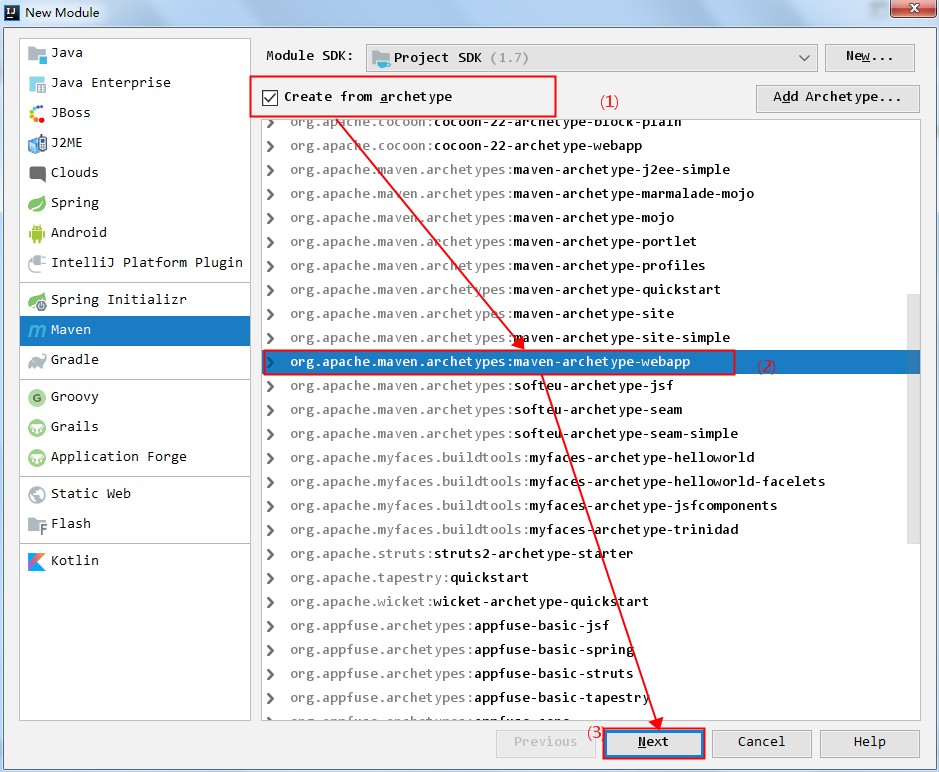Expand the maven-archetype-j2ee-simple node

271,170
